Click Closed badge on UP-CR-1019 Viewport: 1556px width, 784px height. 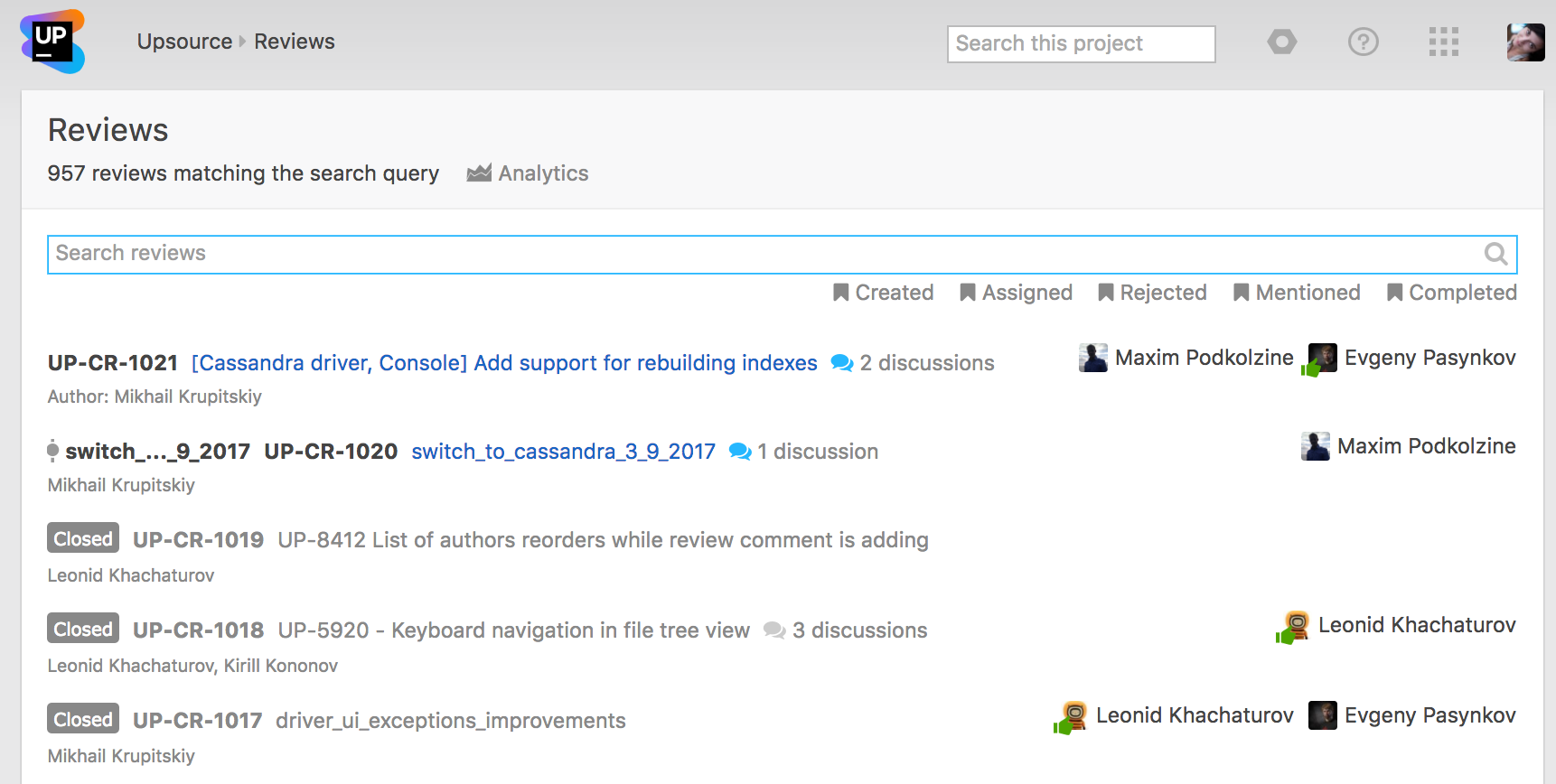click(x=83, y=538)
